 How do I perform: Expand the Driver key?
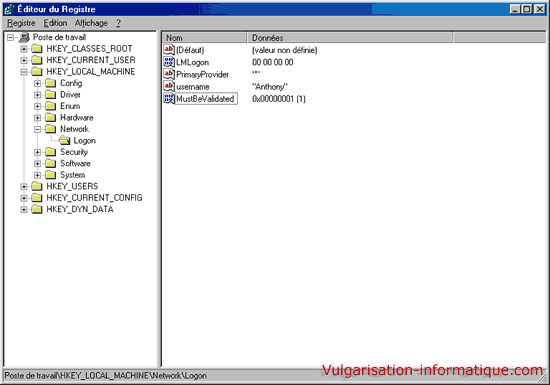pyautogui.click(x=38, y=95)
